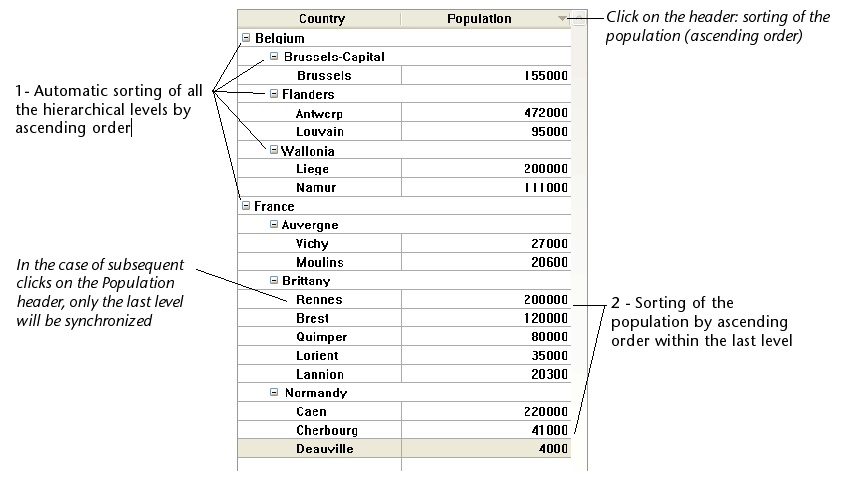
Task: Sort by the Population column header
Action: click(x=480, y=19)
